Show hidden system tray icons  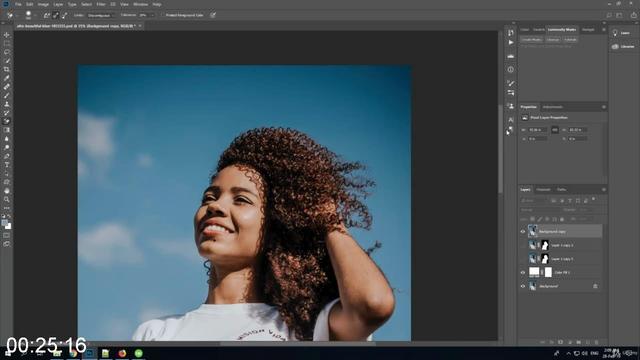click(x=568, y=353)
